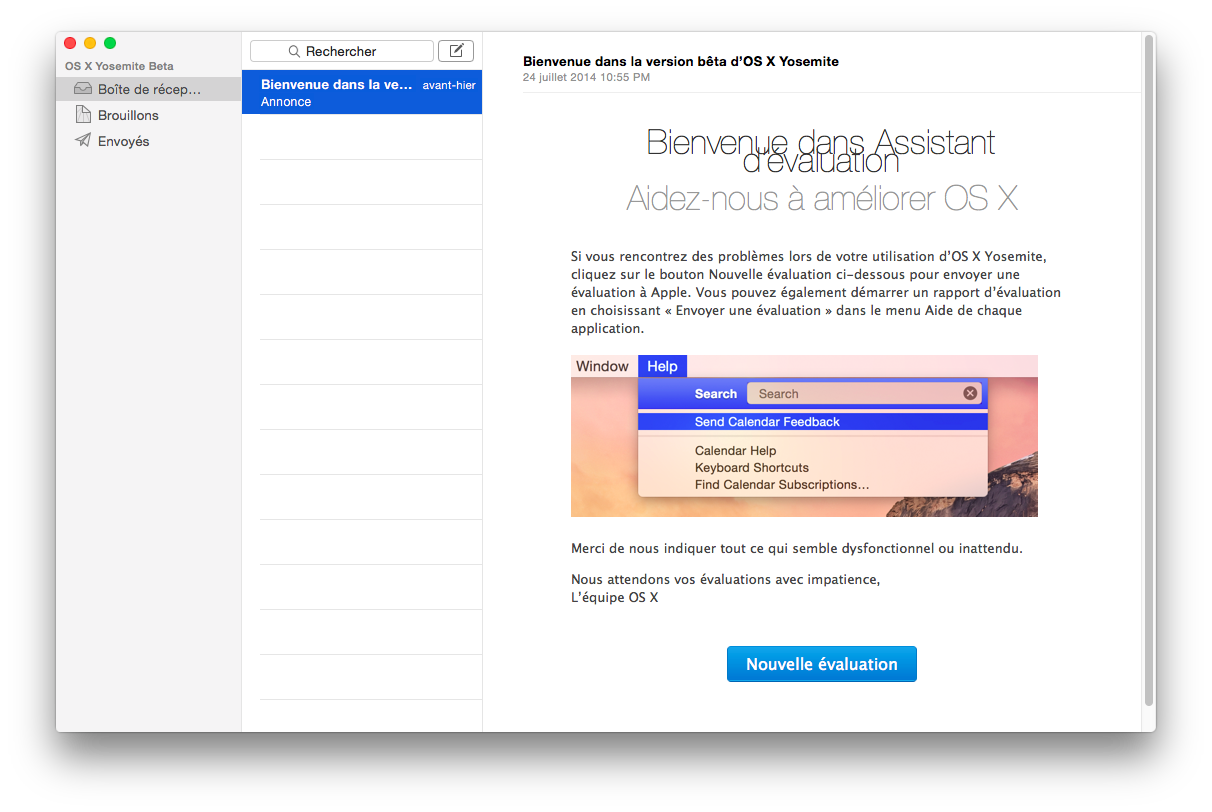Click the date 24 juillet 2014 10:55 PM

586,77
